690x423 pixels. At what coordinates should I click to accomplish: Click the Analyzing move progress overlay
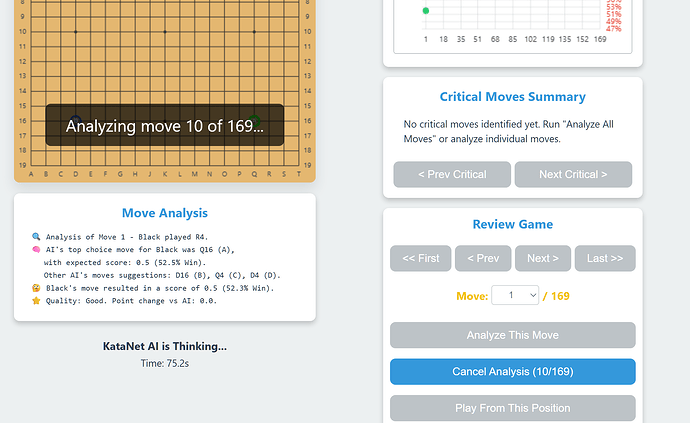click(165, 125)
